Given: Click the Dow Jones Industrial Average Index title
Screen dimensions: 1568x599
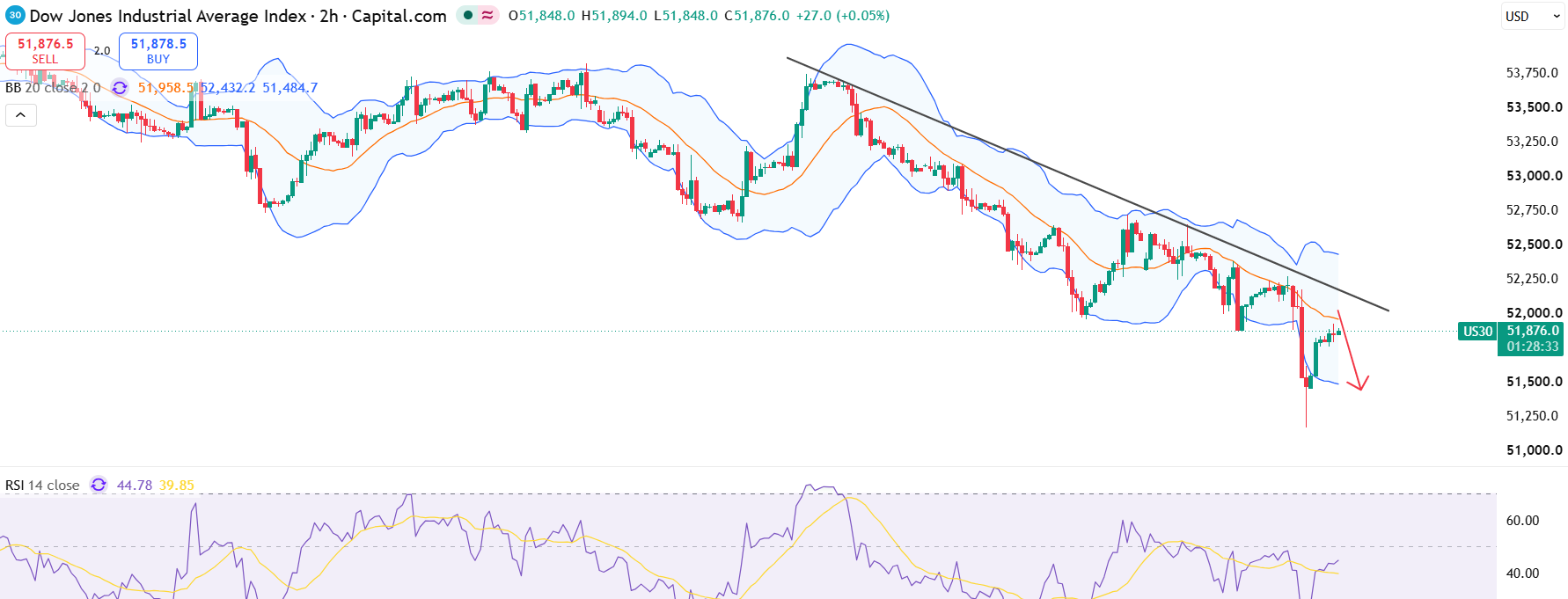Looking at the screenshot, I should click(x=168, y=16).
